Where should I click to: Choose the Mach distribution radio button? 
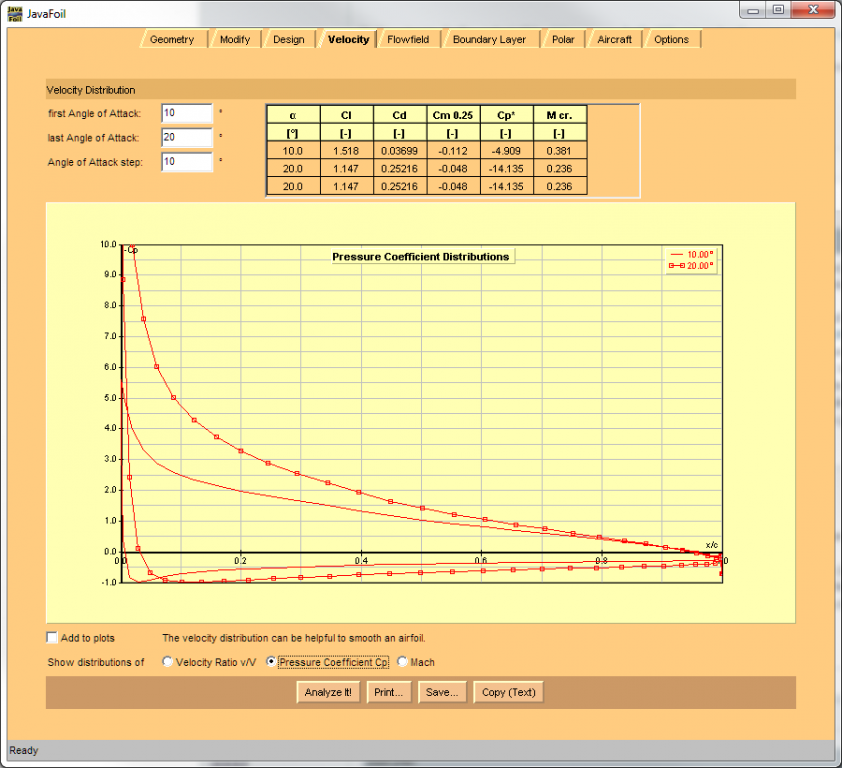[402, 662]
